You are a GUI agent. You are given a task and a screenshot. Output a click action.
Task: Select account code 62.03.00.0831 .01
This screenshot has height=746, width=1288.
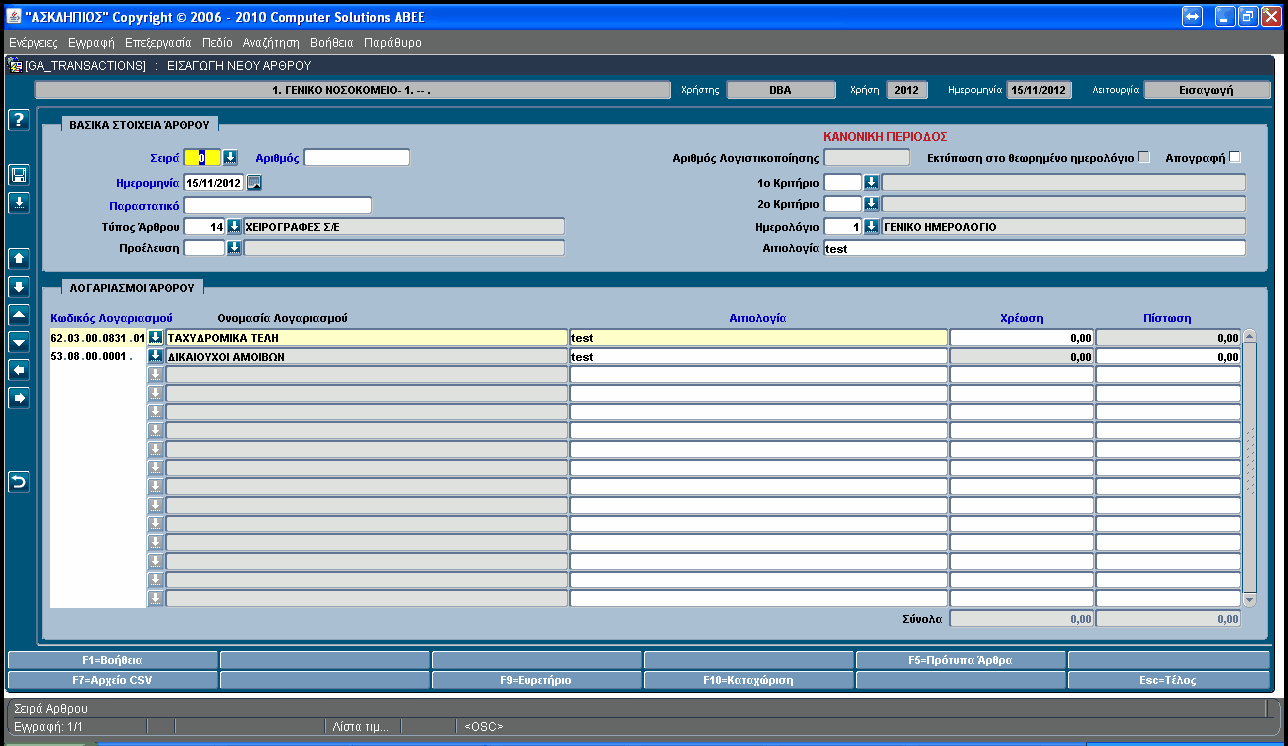(98, 338)
